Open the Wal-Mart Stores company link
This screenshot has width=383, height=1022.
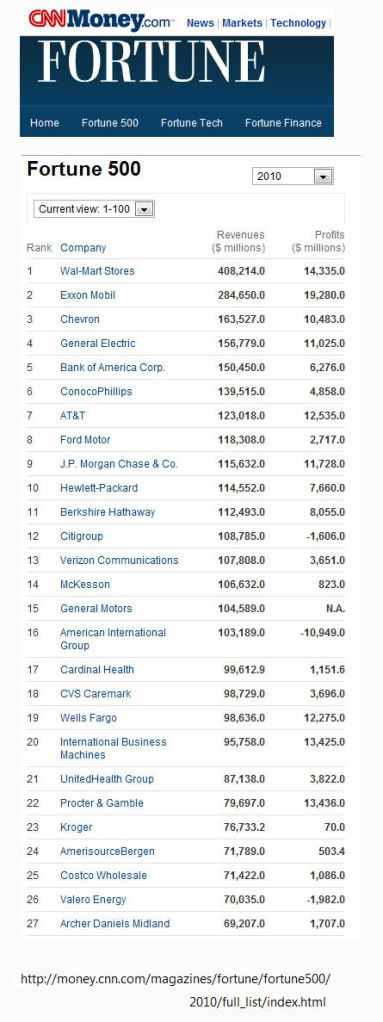pyautogui.click(x=97, y=270)
